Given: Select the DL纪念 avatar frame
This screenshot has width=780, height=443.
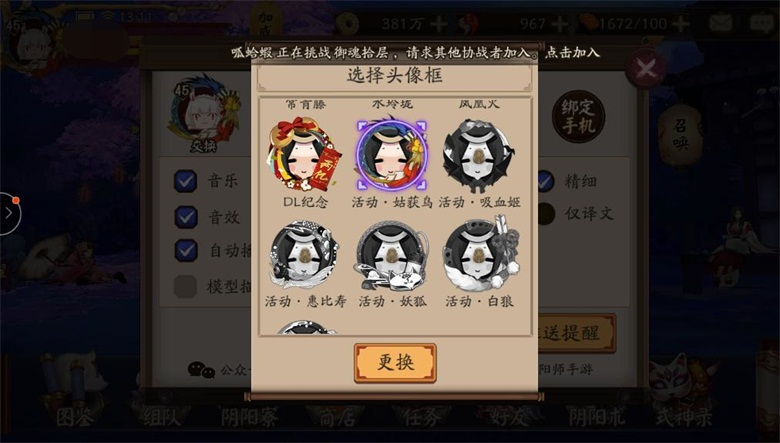Looking at the screenshot, I should point(304,154).
